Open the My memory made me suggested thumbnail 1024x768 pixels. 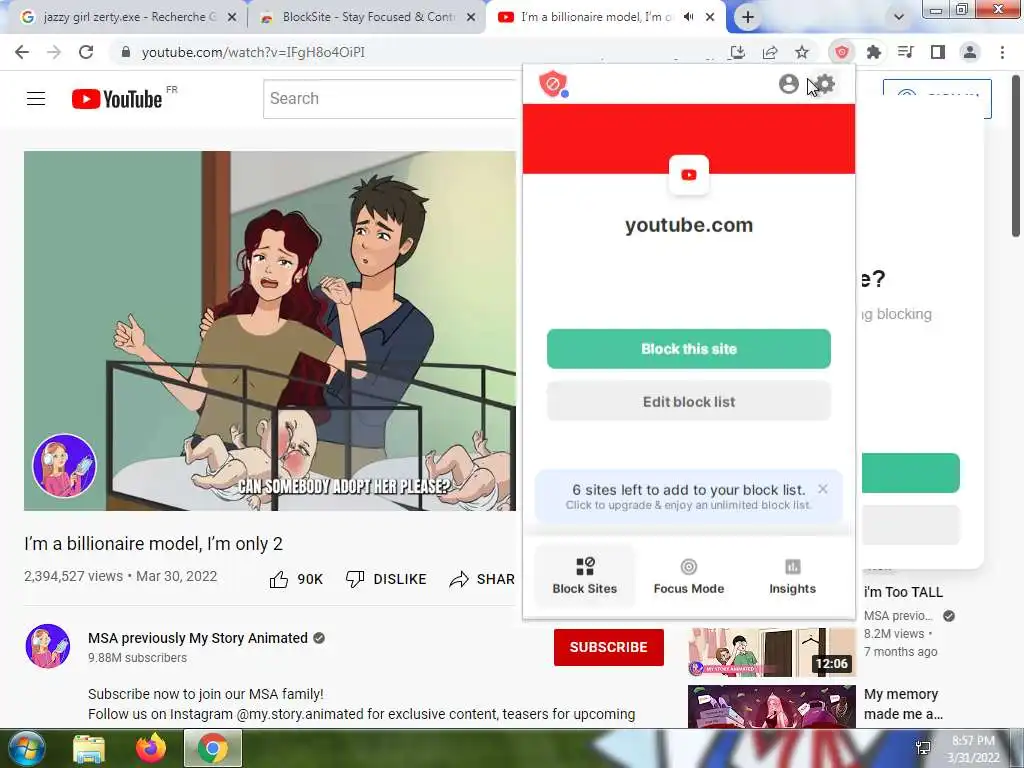[x=771, y=706]
